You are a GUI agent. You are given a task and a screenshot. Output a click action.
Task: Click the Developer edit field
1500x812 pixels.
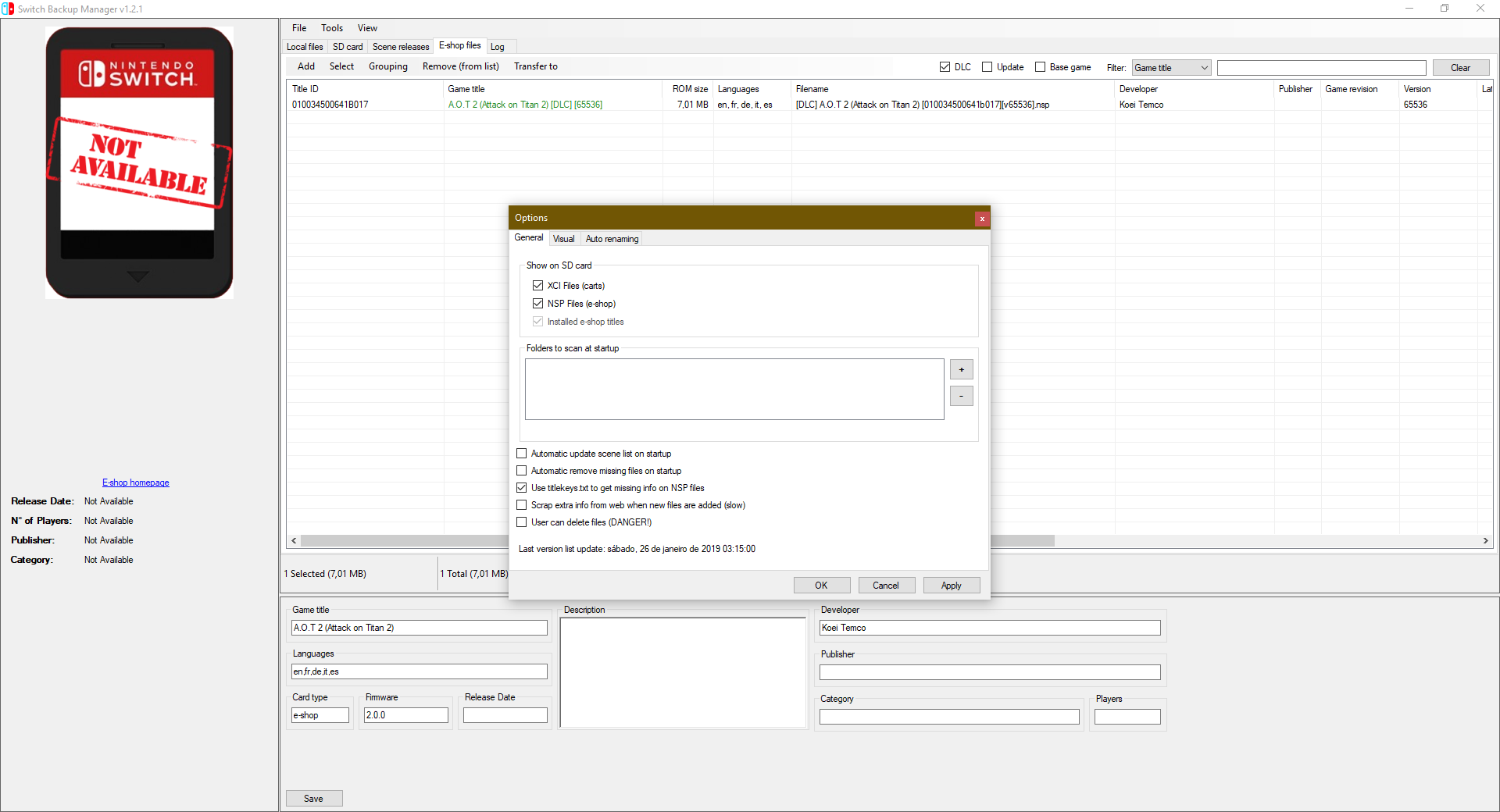[x=990, y=628]
